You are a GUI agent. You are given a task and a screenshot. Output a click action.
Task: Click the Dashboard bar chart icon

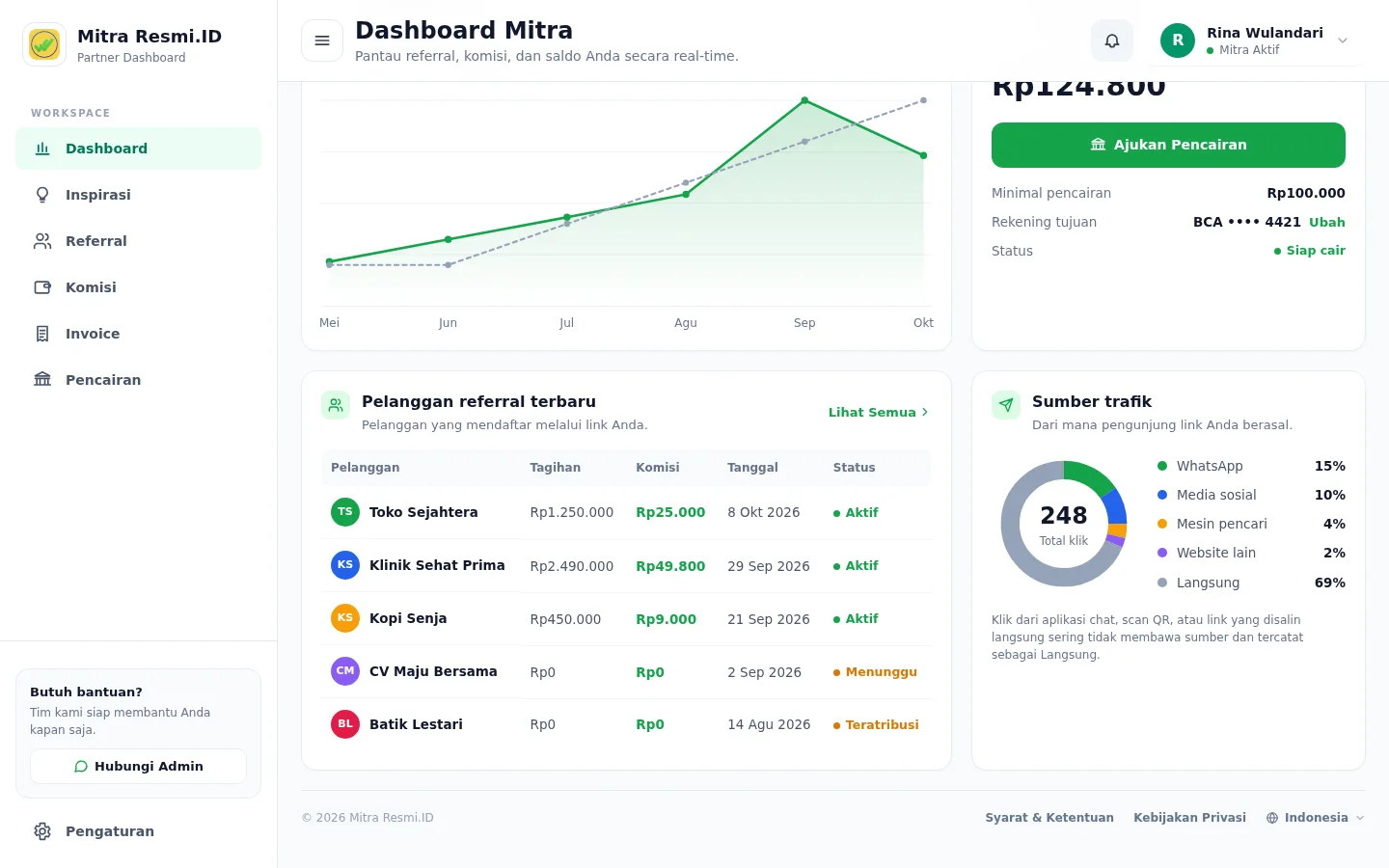pyautogui.click(x=42, y=149)
